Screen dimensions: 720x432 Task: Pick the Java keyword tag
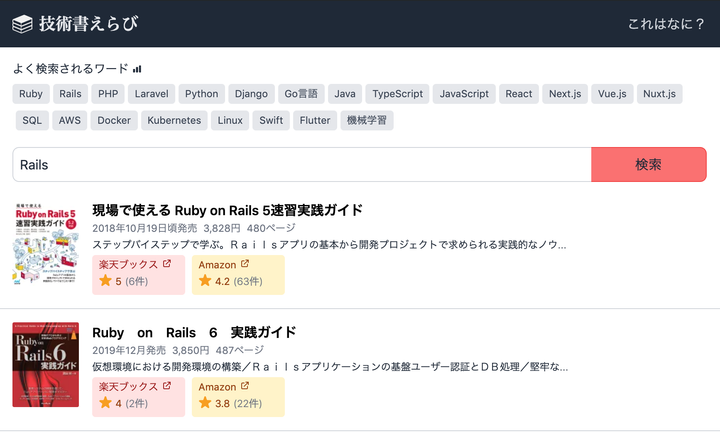tap(345, 94)
